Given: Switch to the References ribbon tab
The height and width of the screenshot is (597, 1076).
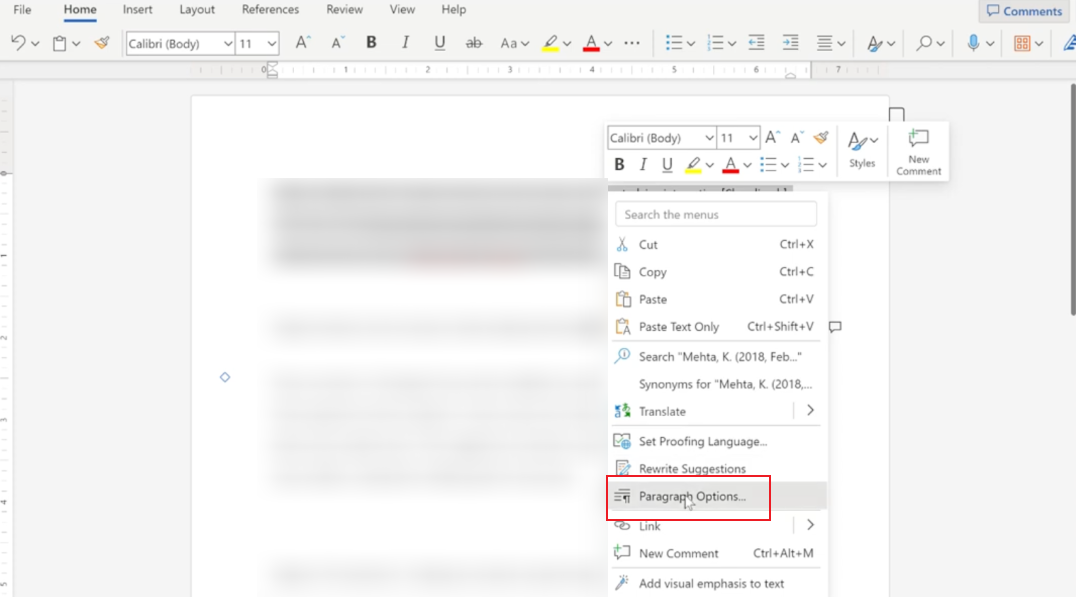Looking at the screenshot, I should click(x=270, y=10).
